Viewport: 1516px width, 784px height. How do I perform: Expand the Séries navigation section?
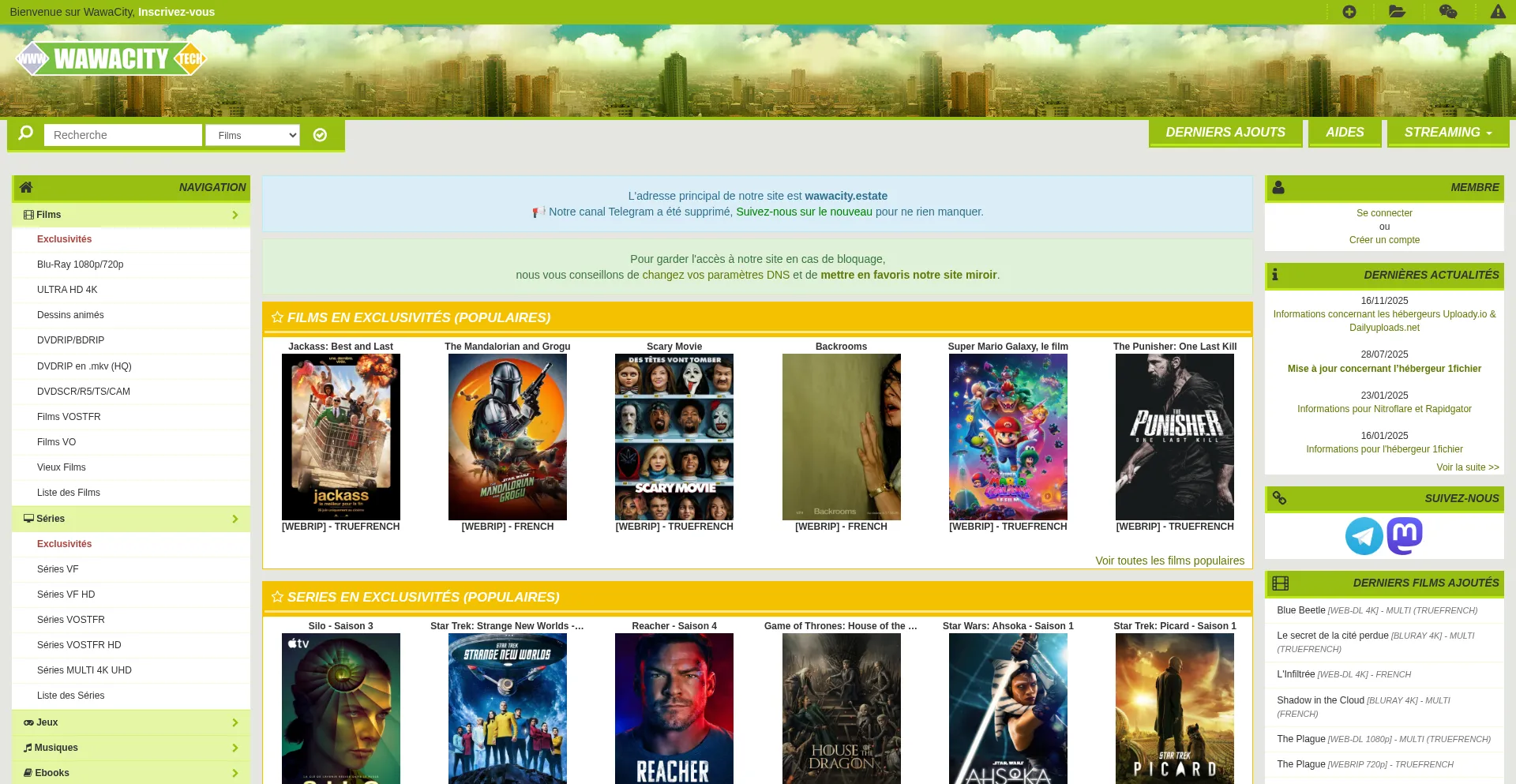coord(131,519)
